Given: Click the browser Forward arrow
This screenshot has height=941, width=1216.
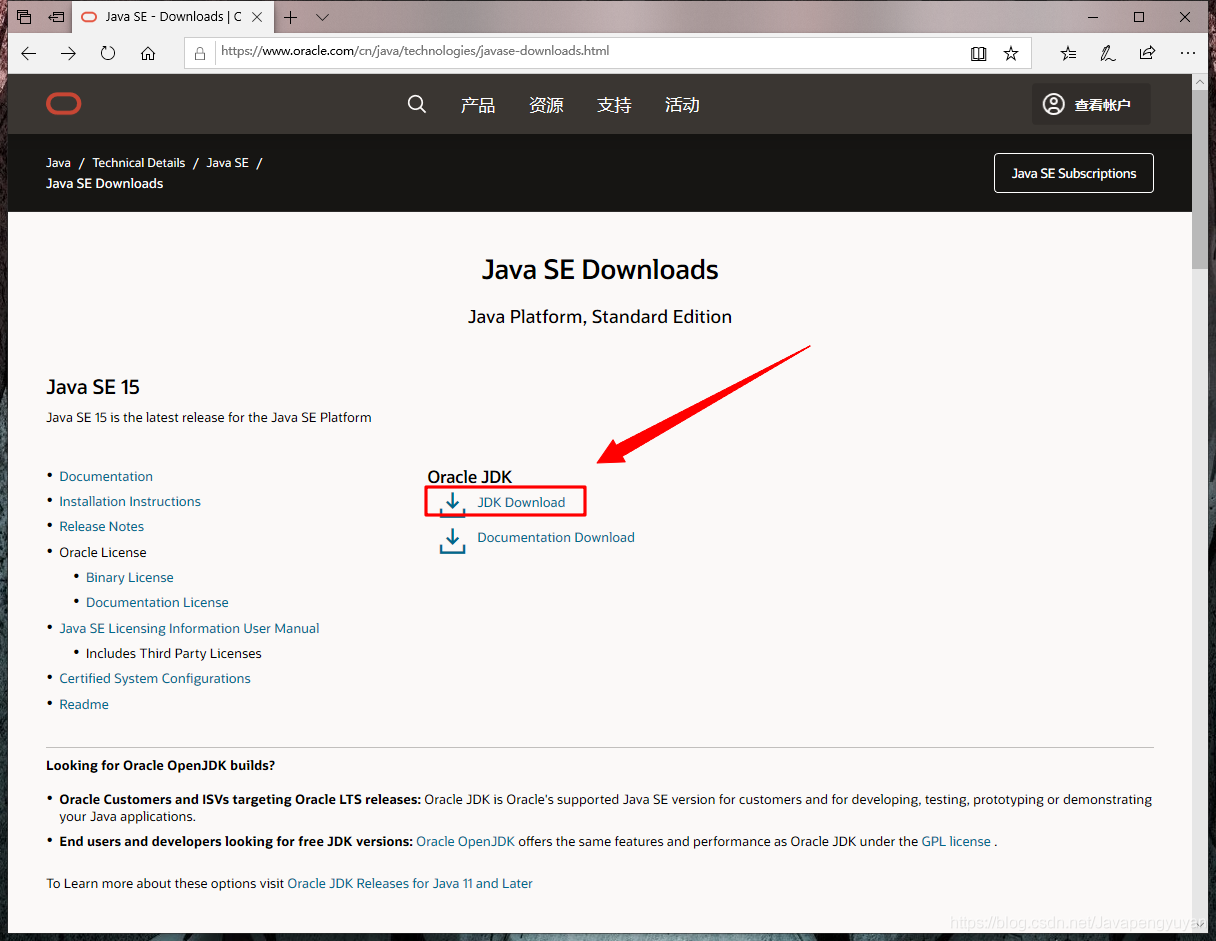Looking at the screenshot, I should pos(68,53).
